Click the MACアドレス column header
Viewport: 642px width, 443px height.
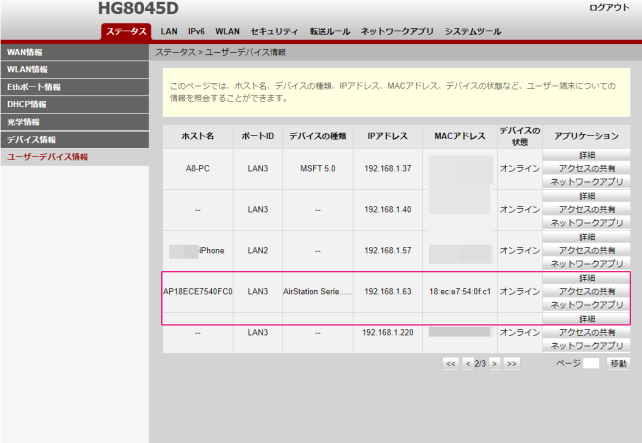(460, 136)
